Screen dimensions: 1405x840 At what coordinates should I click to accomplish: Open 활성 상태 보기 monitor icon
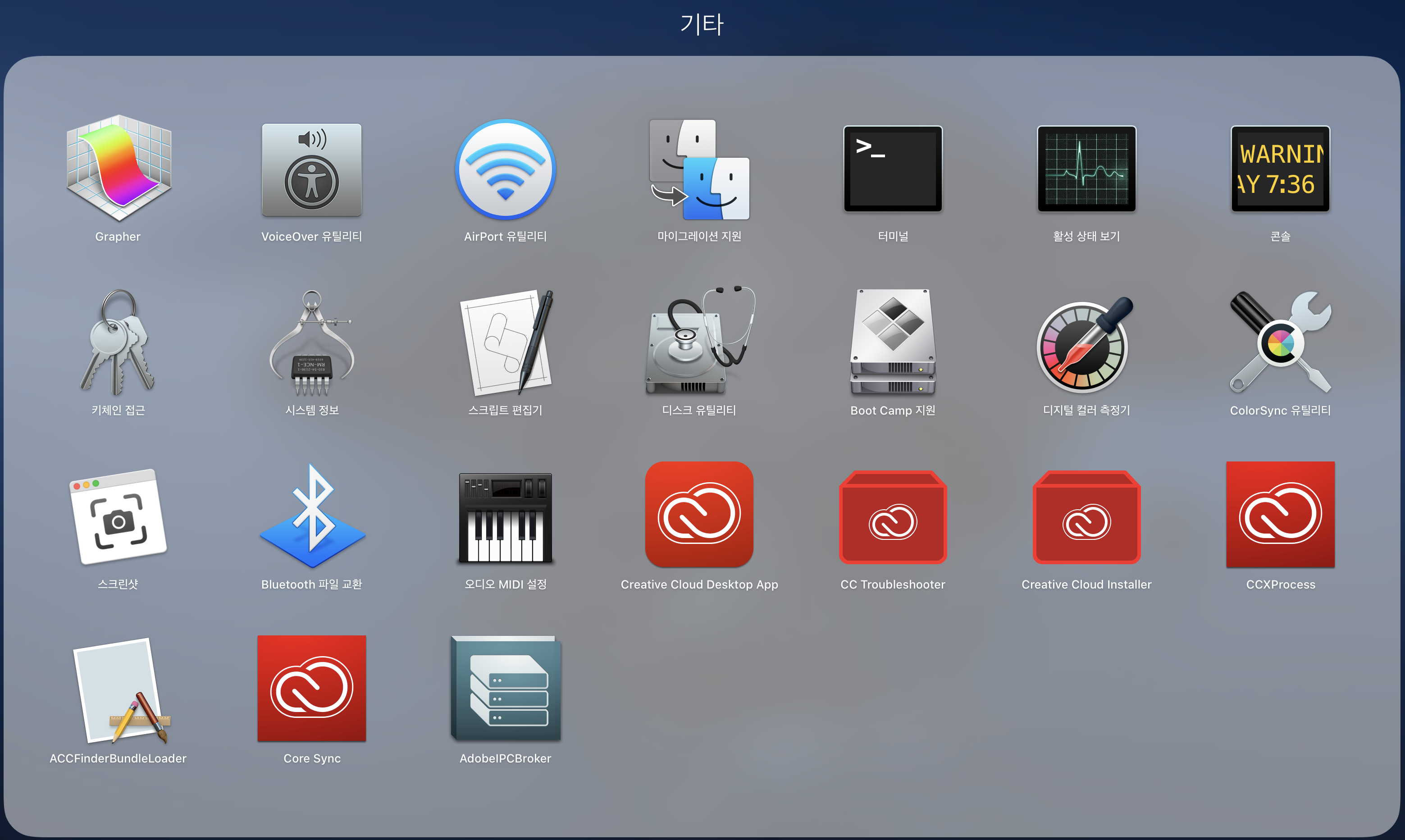tap(1086, 169)
